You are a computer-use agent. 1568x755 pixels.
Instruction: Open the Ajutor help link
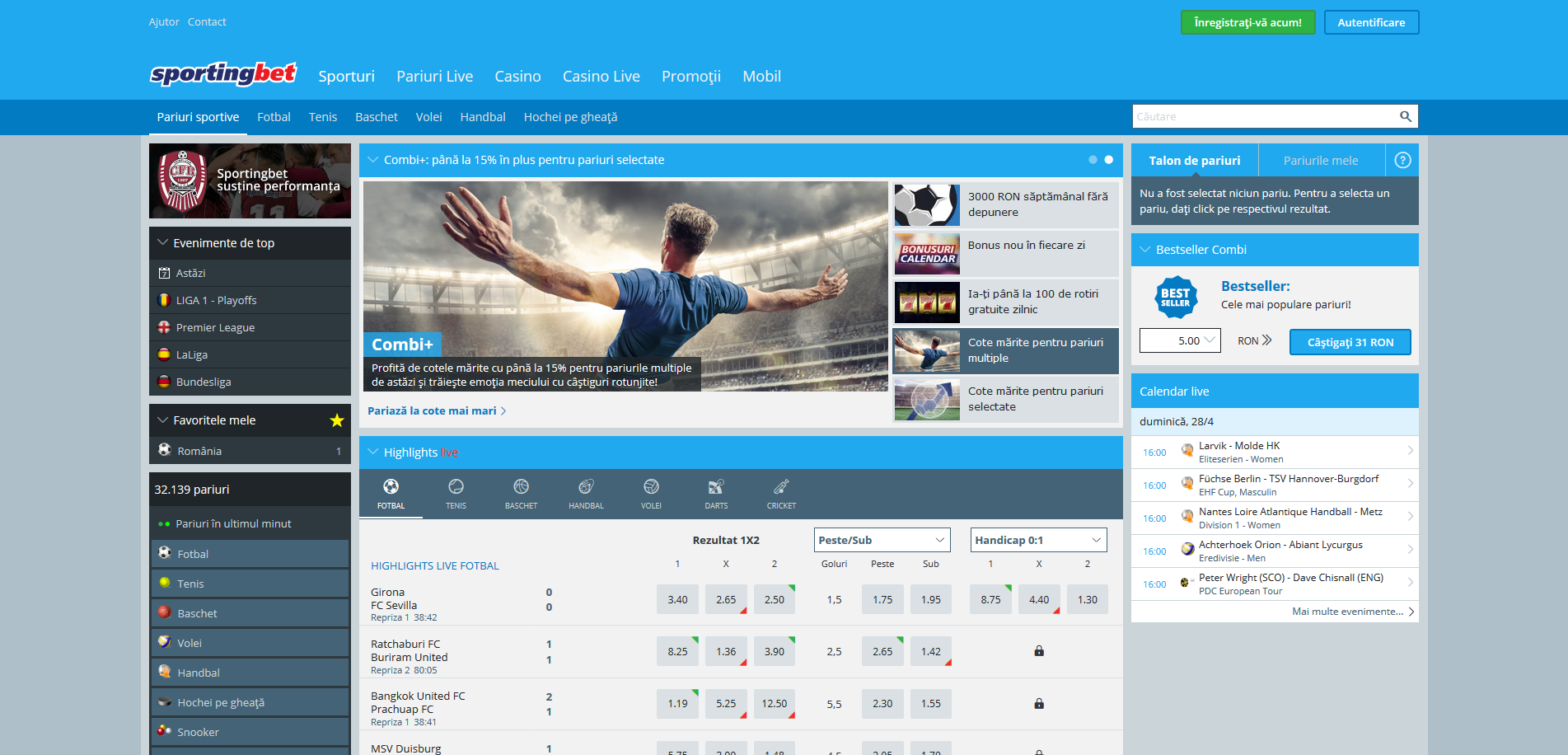[x=164, y=21]
